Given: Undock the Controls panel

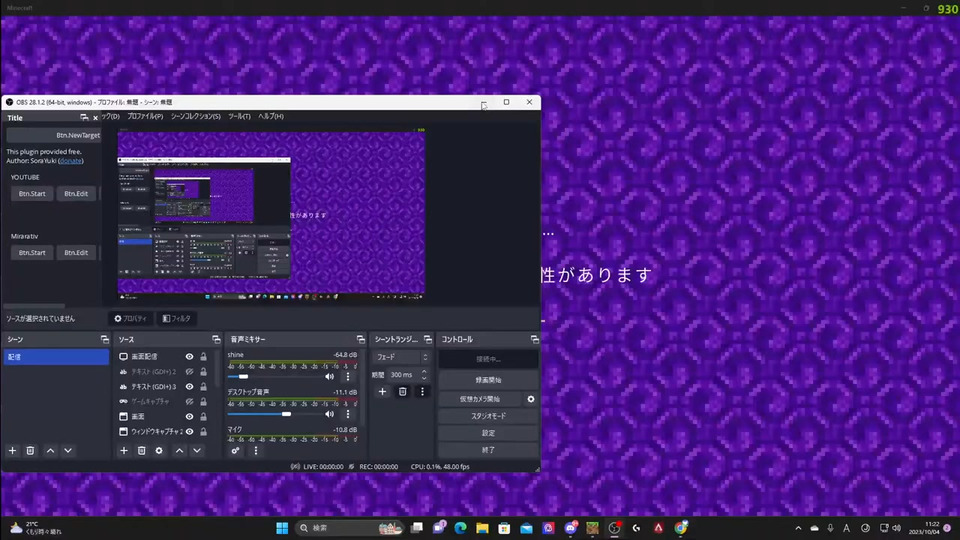Looking at the screenshot, I should pyautogui.click(x=534, y=339).
